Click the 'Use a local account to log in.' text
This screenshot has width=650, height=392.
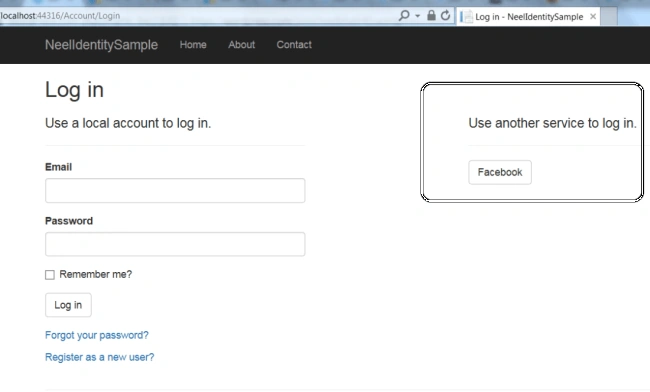[x=128, y=123]
